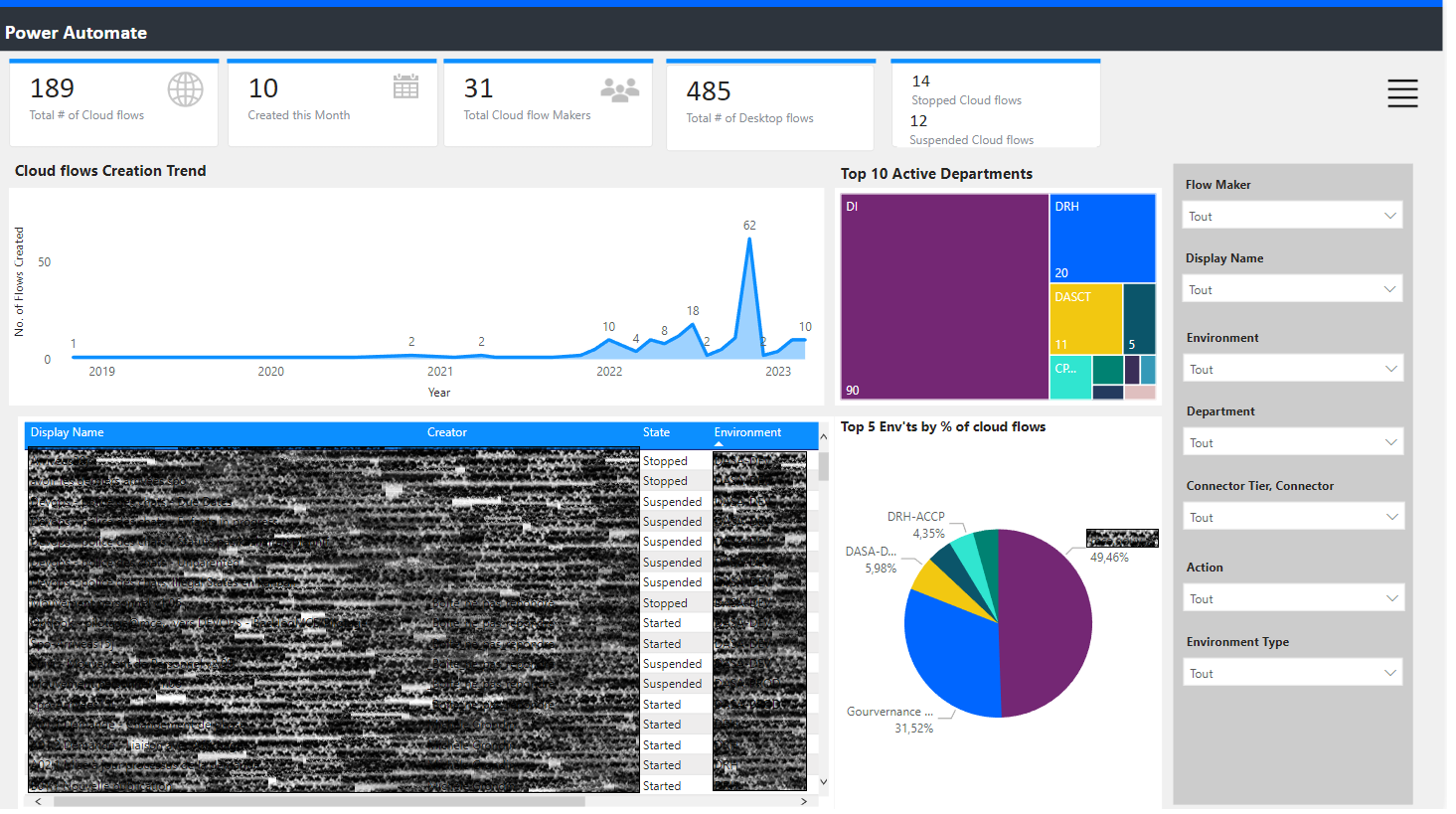Expand the Environment filter dropdown

point(1293,369)
